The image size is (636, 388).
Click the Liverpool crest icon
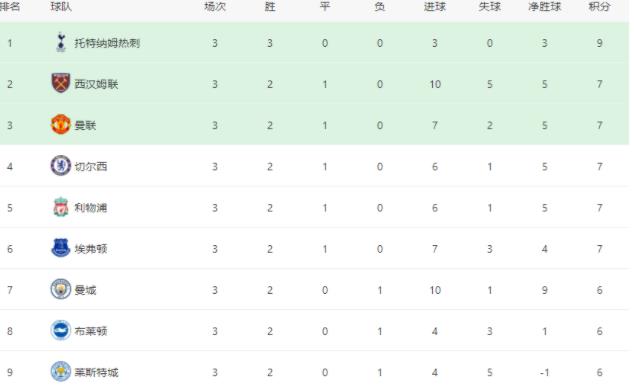[x=61, y=207]
